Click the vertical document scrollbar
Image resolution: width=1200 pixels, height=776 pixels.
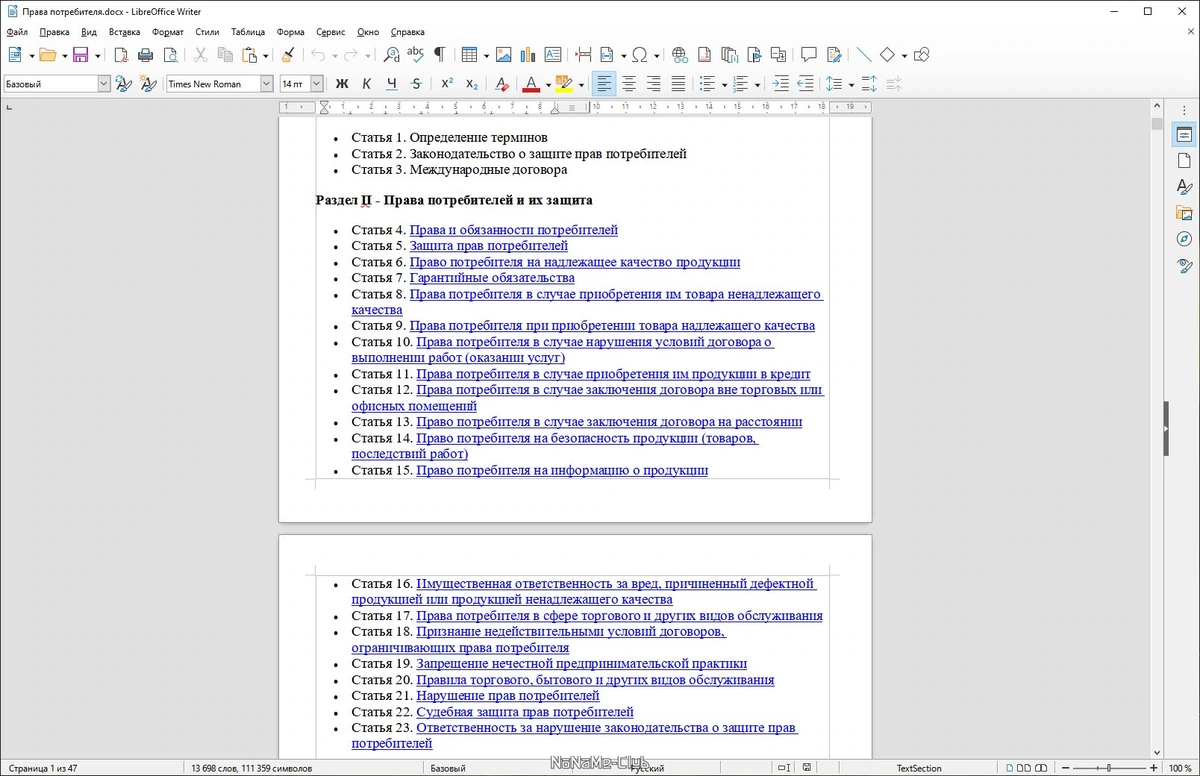coord(1157,430)
